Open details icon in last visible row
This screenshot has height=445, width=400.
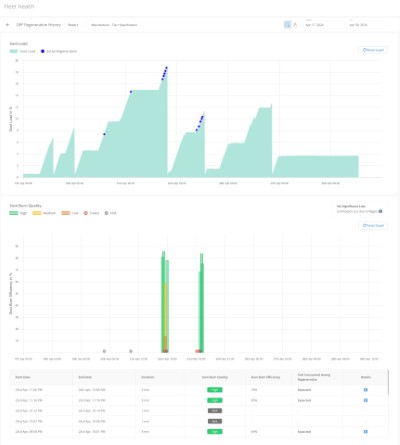(365, 431)
